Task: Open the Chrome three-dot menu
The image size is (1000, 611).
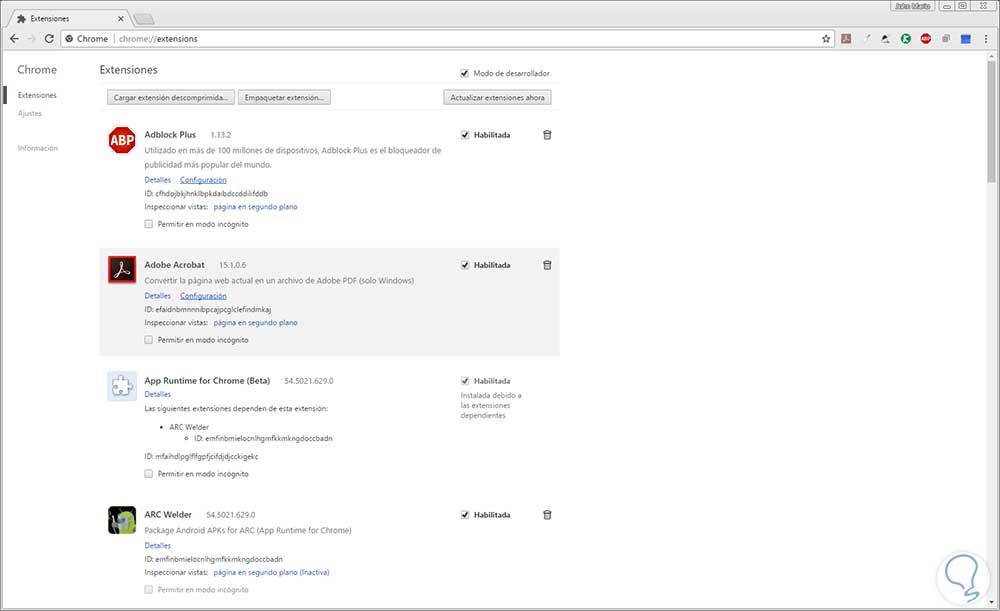Action: (x=985, y=39)
